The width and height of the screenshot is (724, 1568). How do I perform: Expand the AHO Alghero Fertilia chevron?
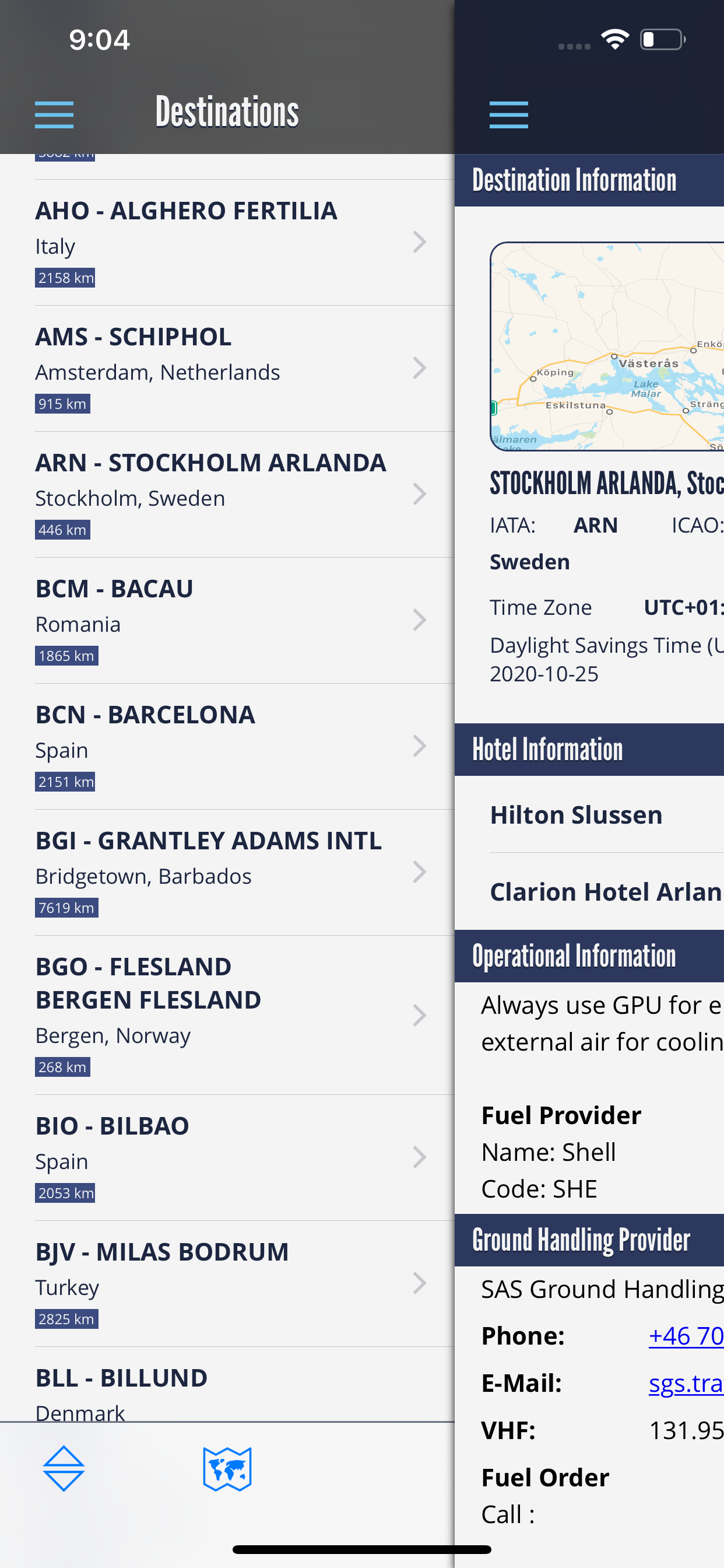point(419,242)
